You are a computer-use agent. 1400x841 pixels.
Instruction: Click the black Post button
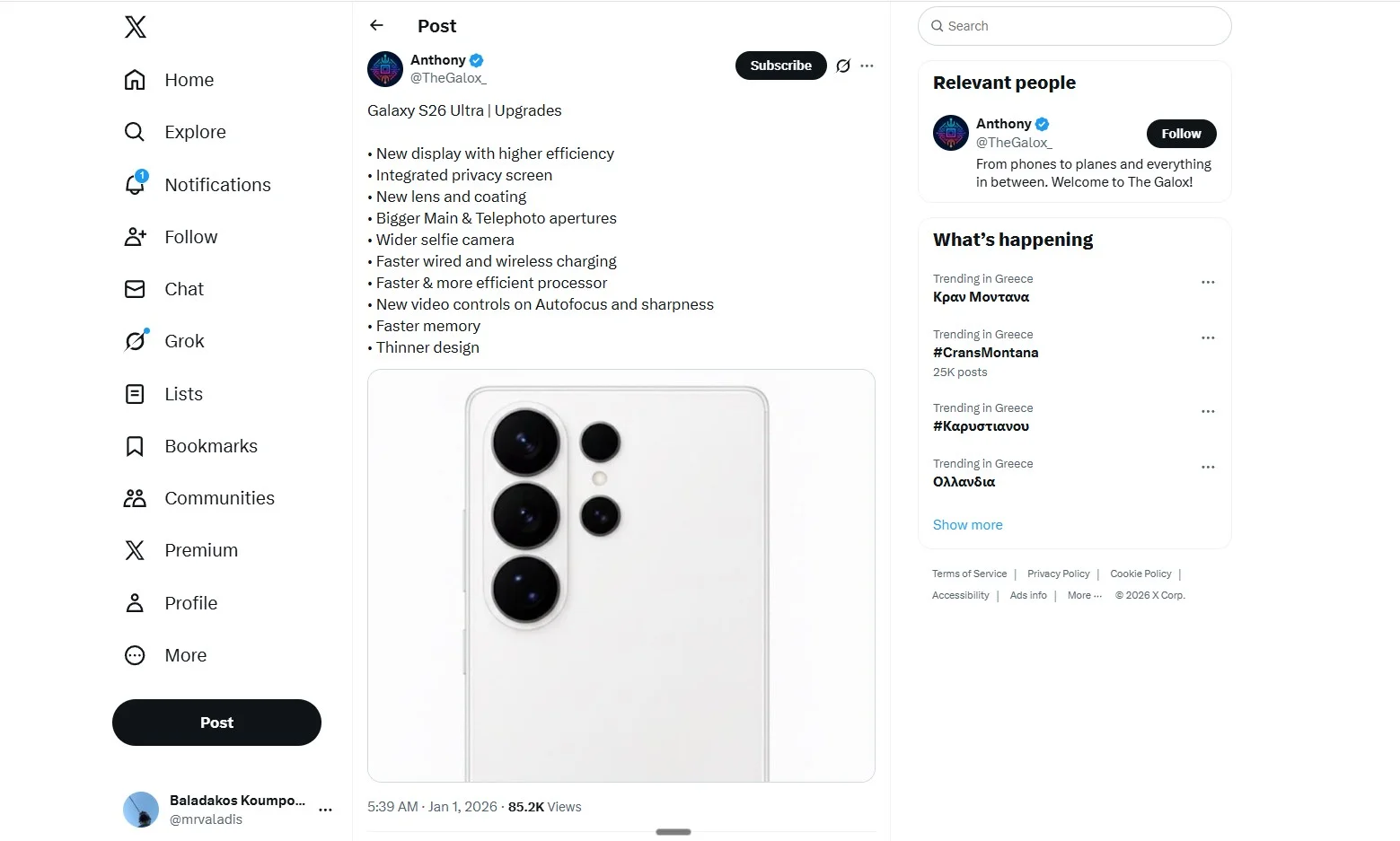point(216,723)
